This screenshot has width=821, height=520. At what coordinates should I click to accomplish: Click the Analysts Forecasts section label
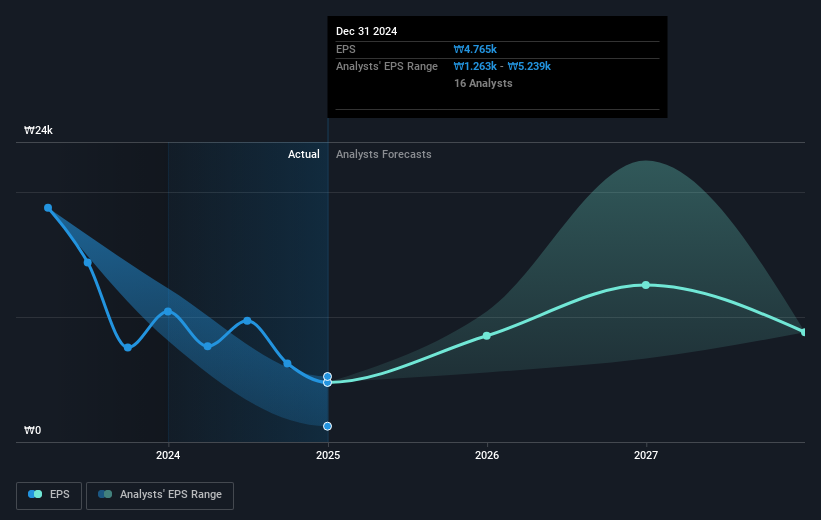tap(384, 154)
